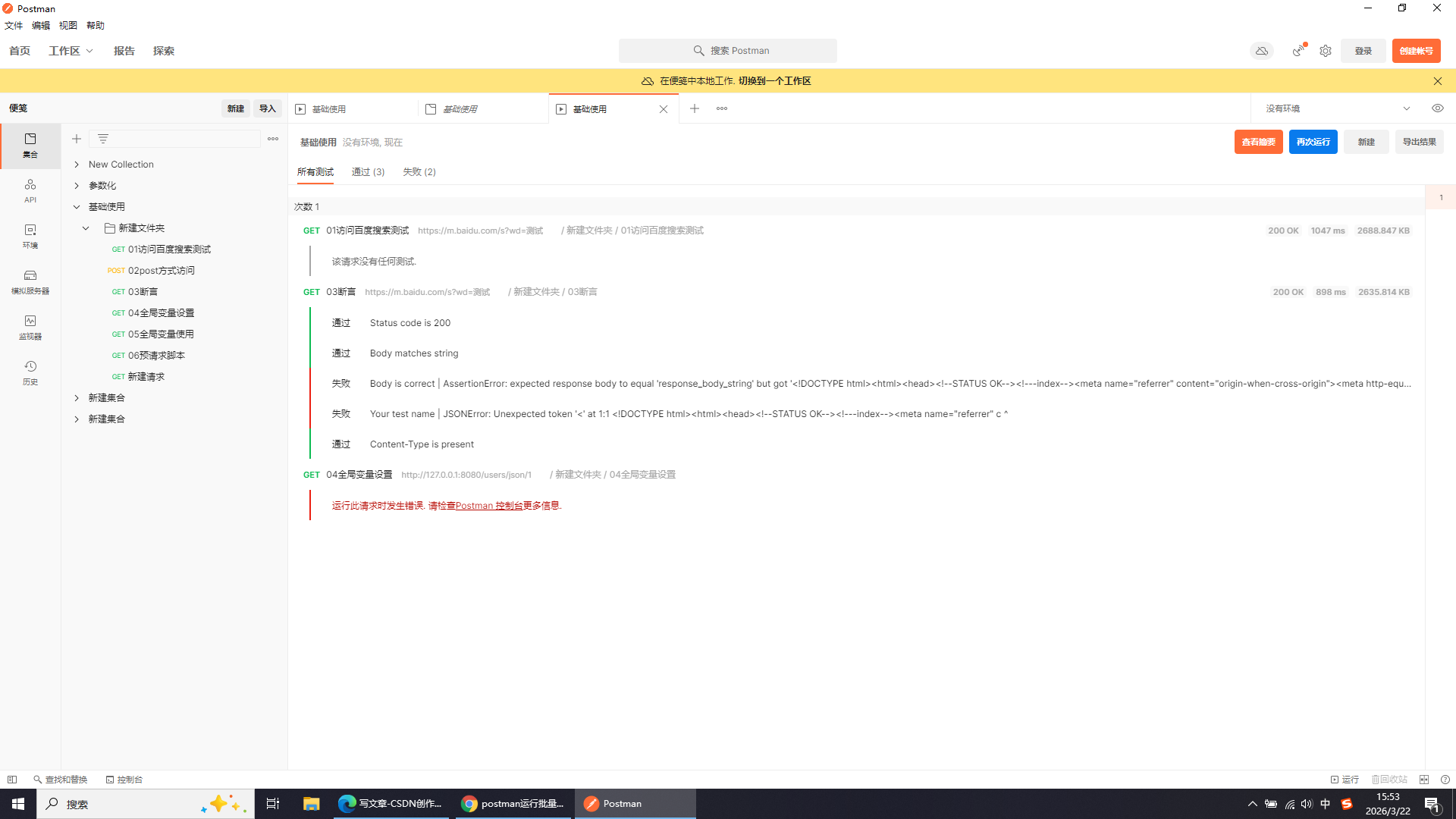Click the Postman search field
Image resolution: width=1456 pixels, height=819 pixels.
pos(728,51)
